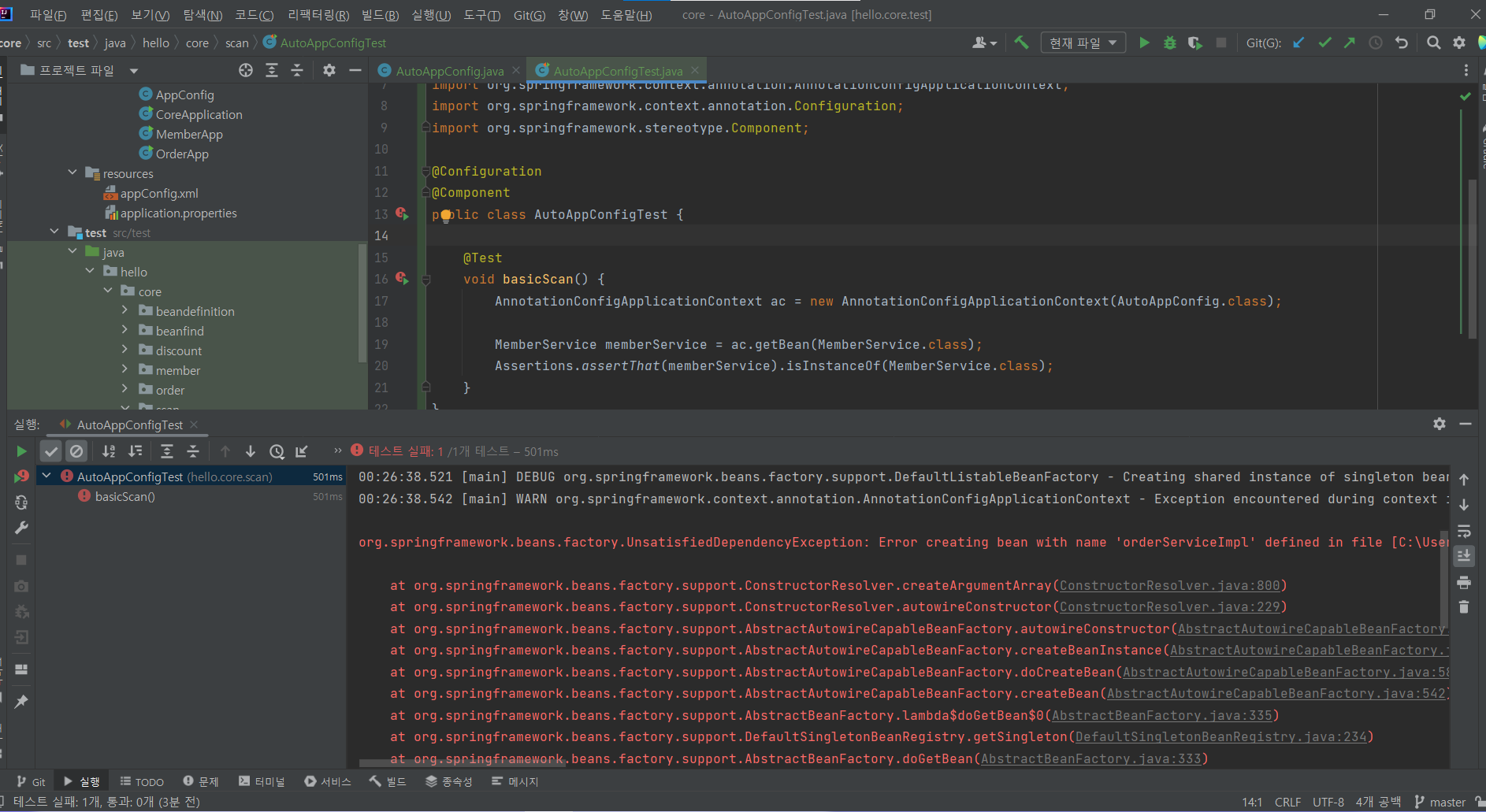Click the Debug bug icon in toolbar
Viewport: 1486px width, 812px height.
tap(1170, 43)
